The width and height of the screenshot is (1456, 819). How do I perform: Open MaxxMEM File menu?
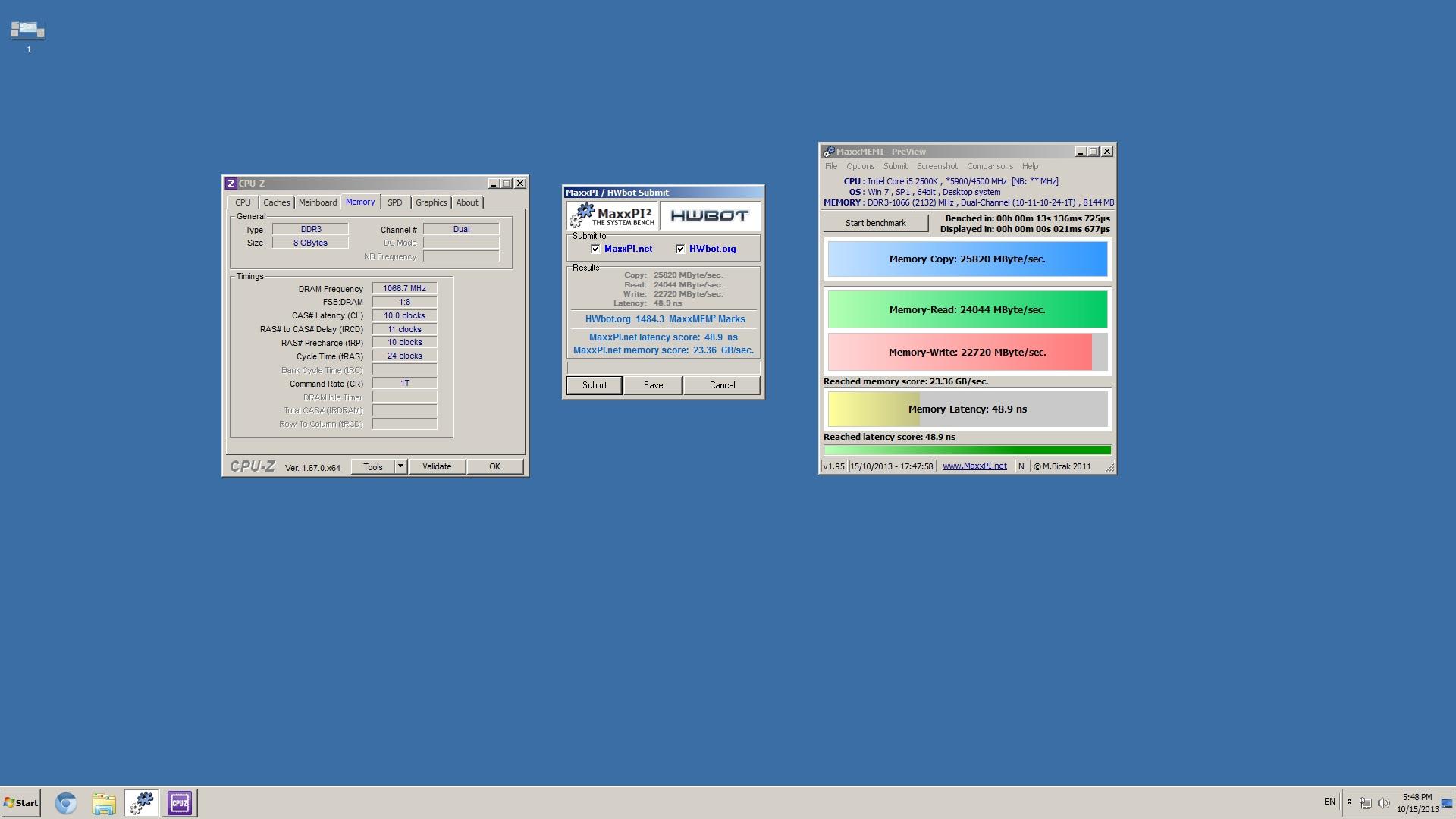[831, 166]
